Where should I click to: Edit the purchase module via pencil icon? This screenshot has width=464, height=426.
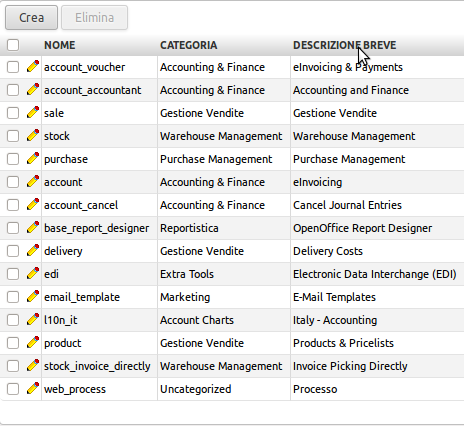pos(33,158)
